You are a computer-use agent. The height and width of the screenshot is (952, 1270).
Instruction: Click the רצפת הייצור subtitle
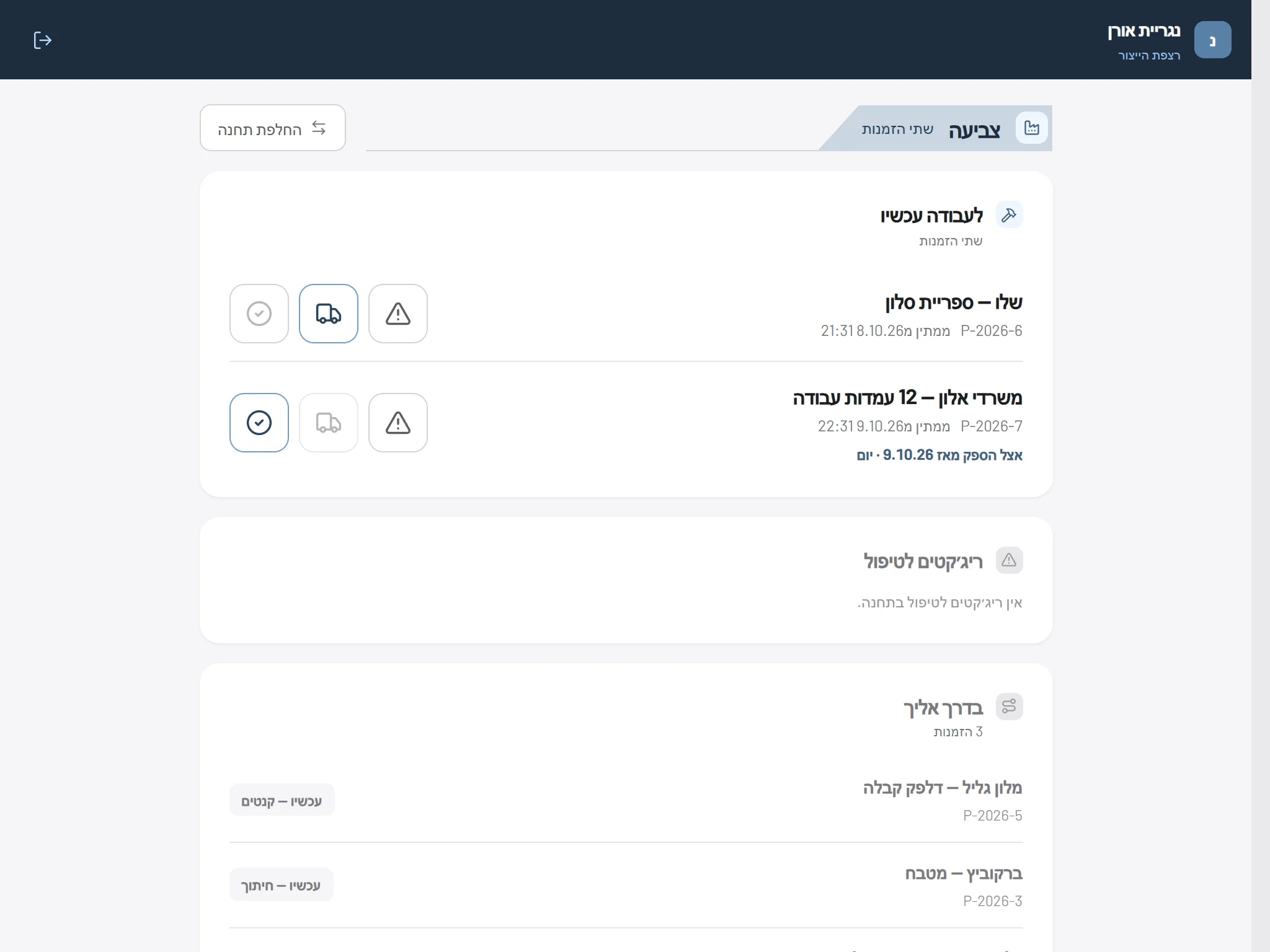point(1149,56)
